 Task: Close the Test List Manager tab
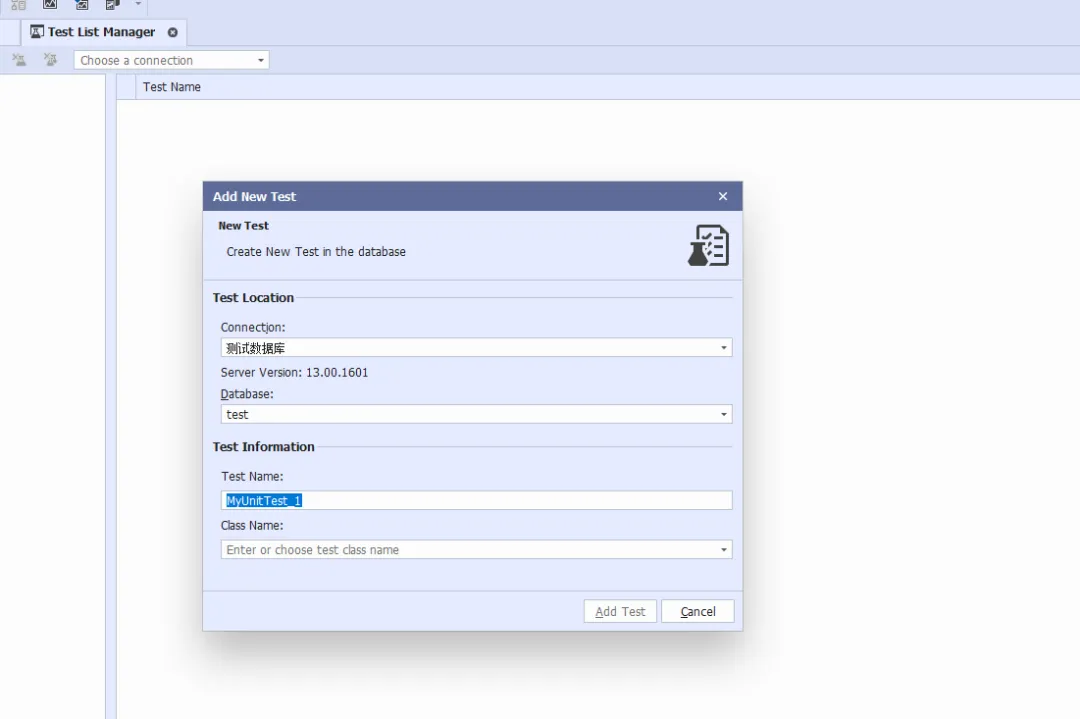click(172, 32)
